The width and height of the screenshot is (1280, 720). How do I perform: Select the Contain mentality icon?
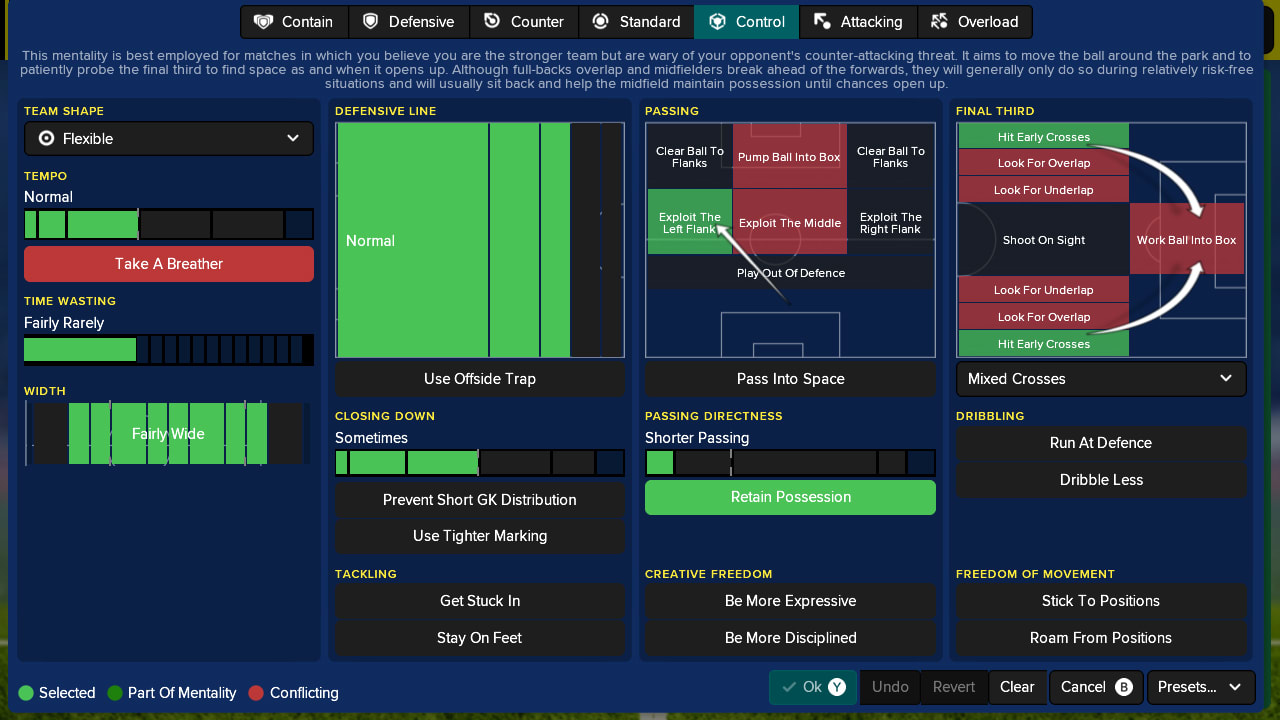click(x=262, y=21)
